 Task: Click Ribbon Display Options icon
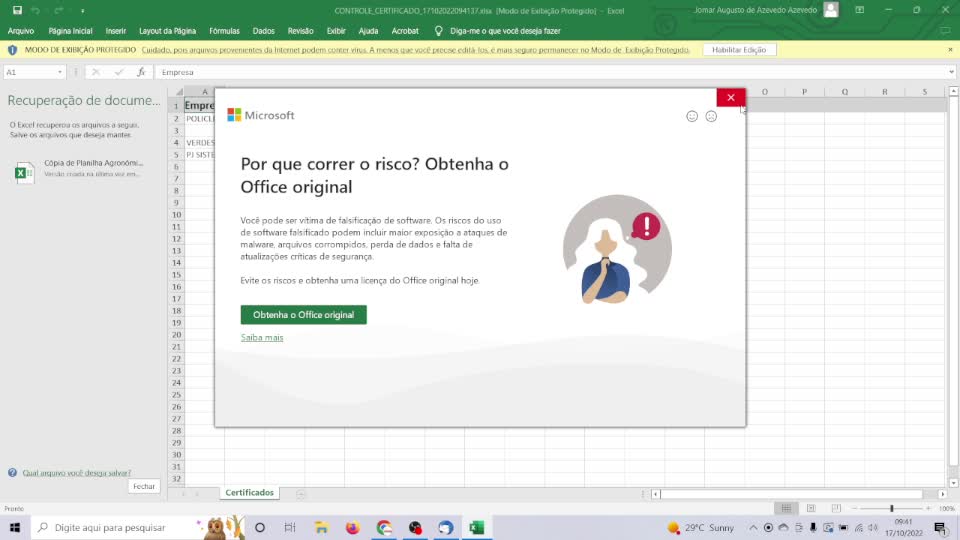coord(860,10)
